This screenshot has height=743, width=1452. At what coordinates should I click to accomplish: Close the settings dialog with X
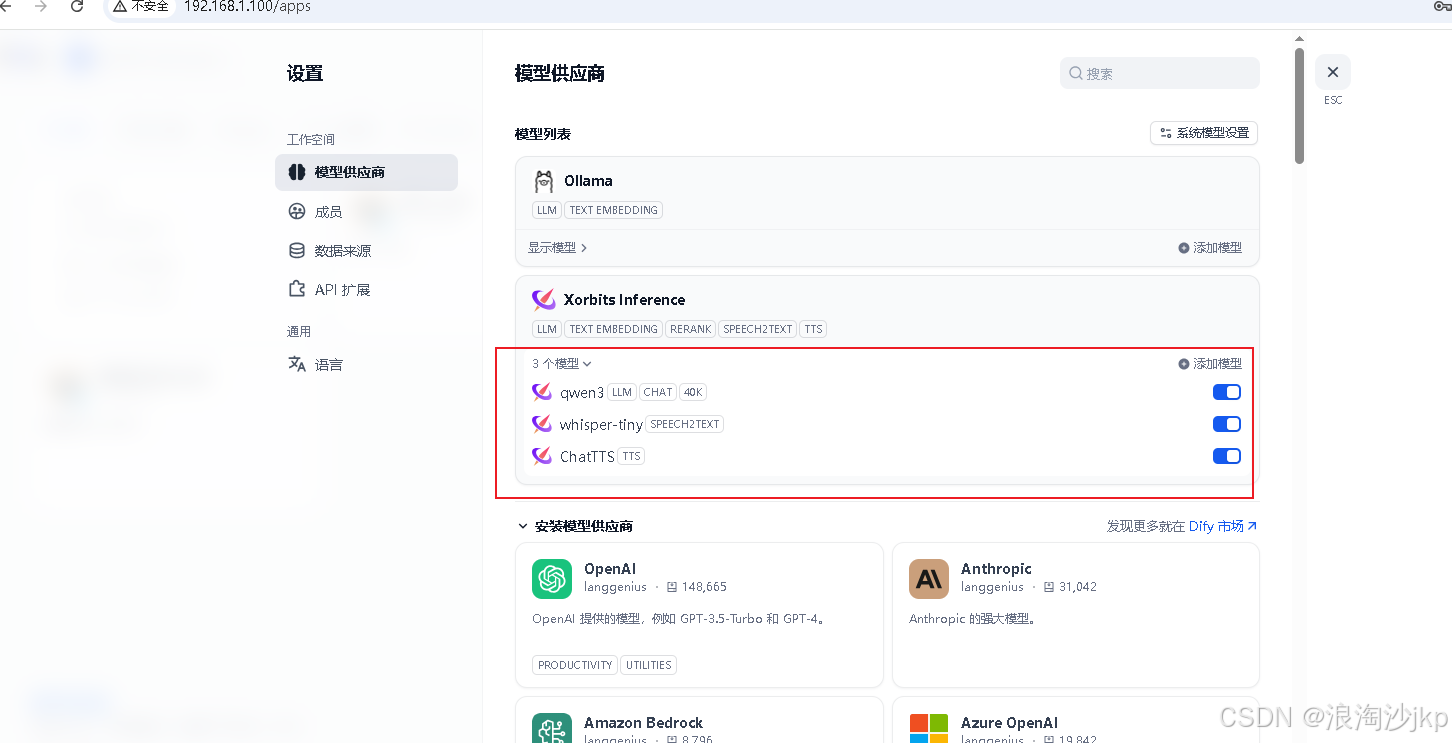[x=1332, y=72]
